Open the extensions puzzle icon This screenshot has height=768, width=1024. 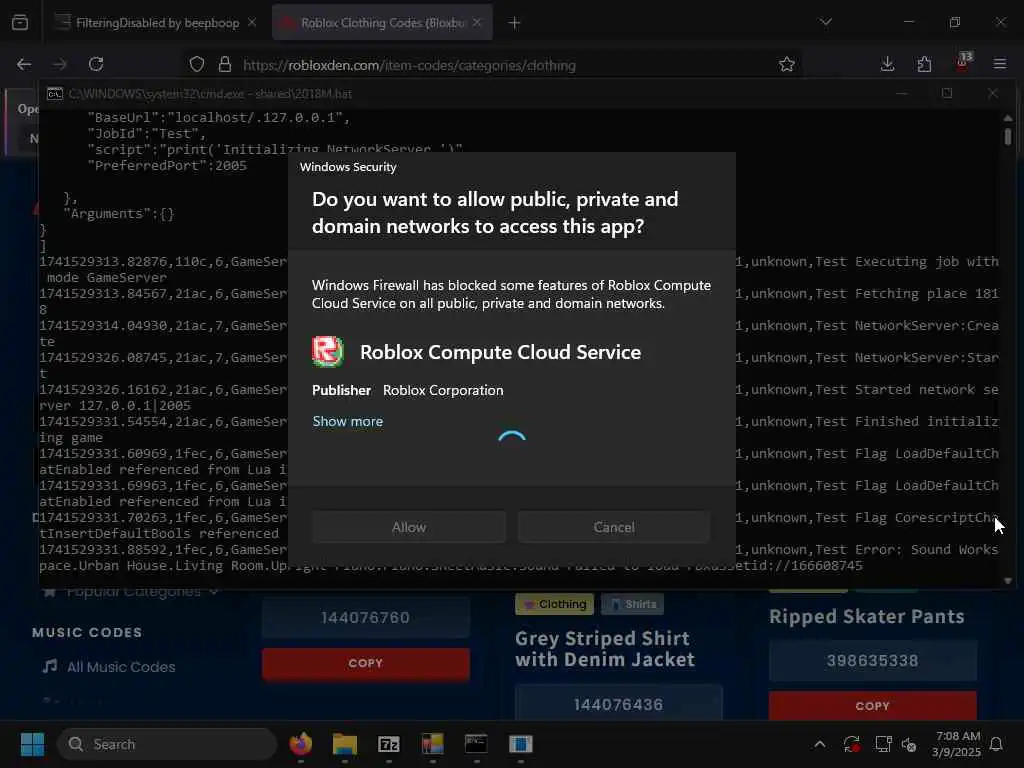tap(924, 64)
